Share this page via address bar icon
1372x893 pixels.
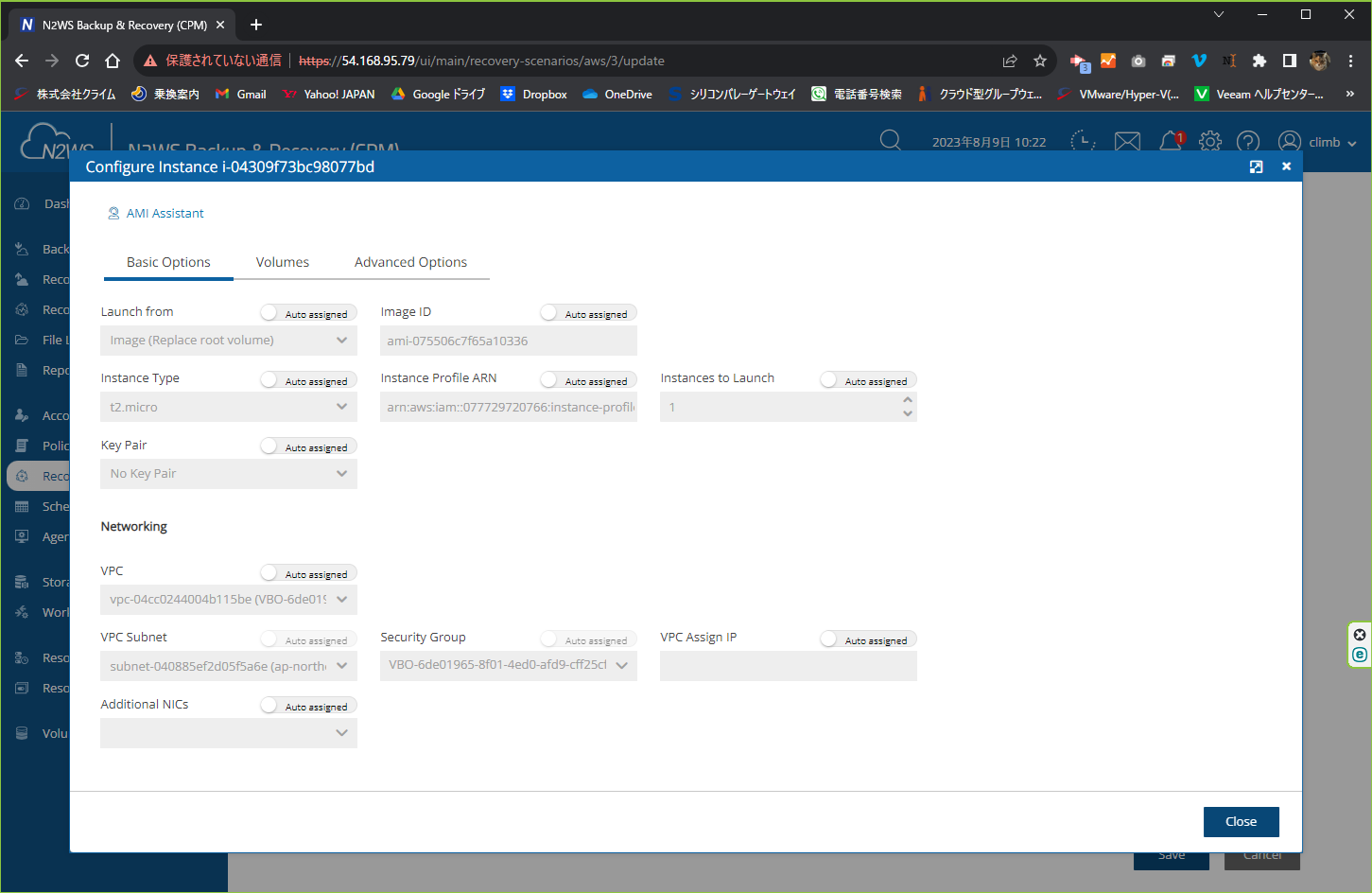[1010, 61]
